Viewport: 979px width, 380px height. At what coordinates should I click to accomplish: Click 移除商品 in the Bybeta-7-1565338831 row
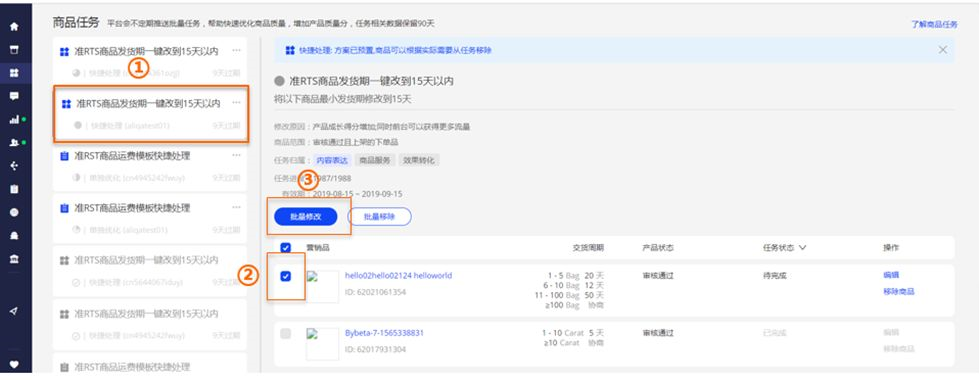(x=898, y=349)
